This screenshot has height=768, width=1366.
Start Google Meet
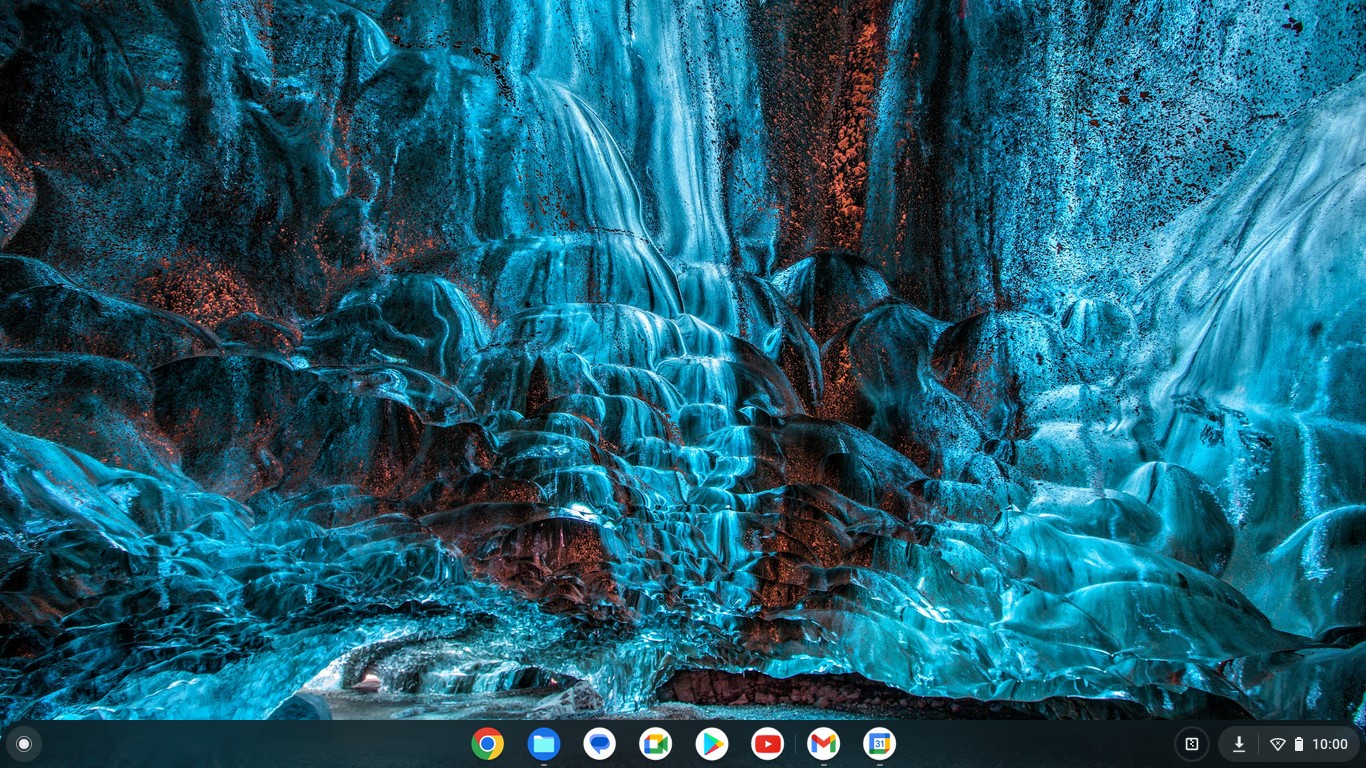656,744
